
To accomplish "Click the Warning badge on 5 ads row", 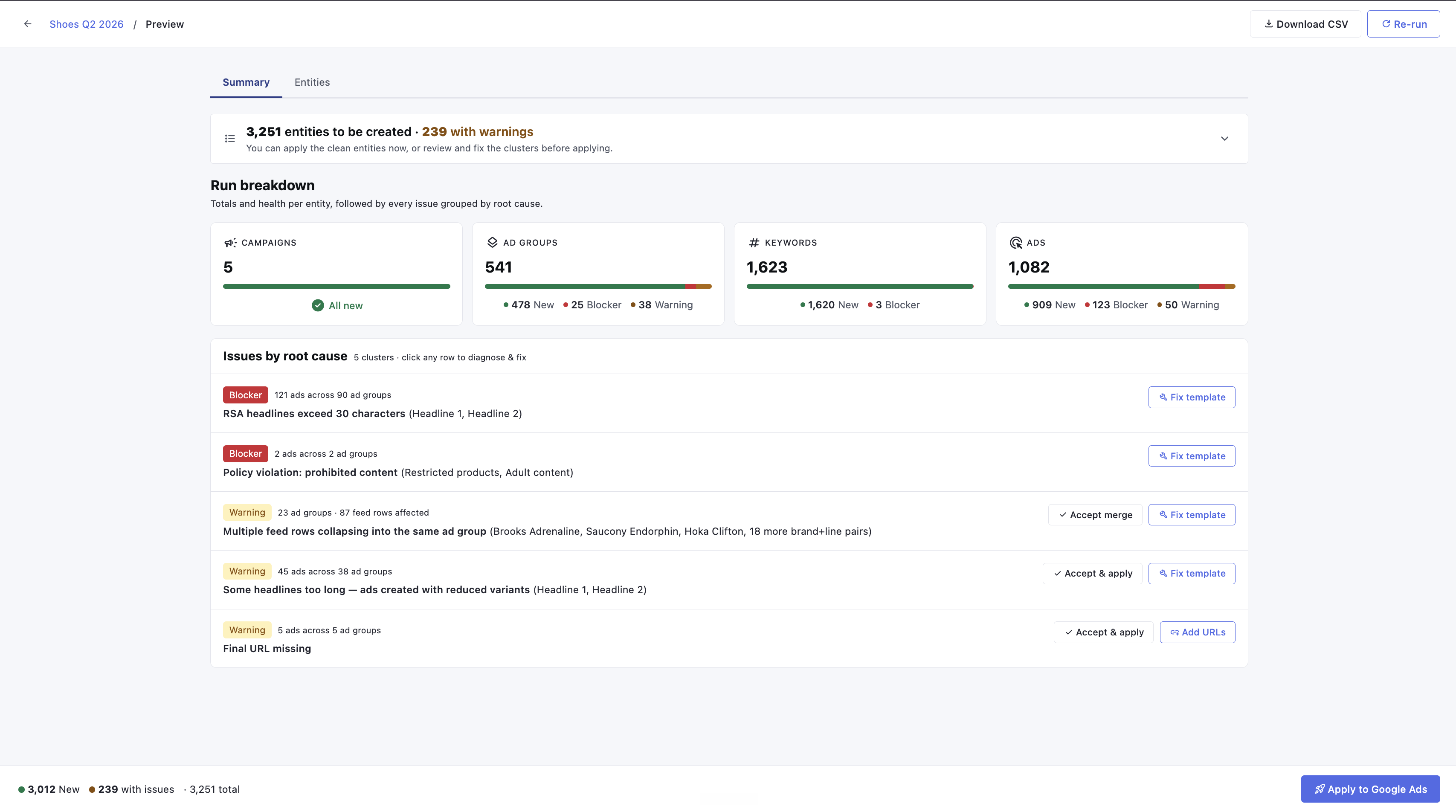I will tap(247, 630).
